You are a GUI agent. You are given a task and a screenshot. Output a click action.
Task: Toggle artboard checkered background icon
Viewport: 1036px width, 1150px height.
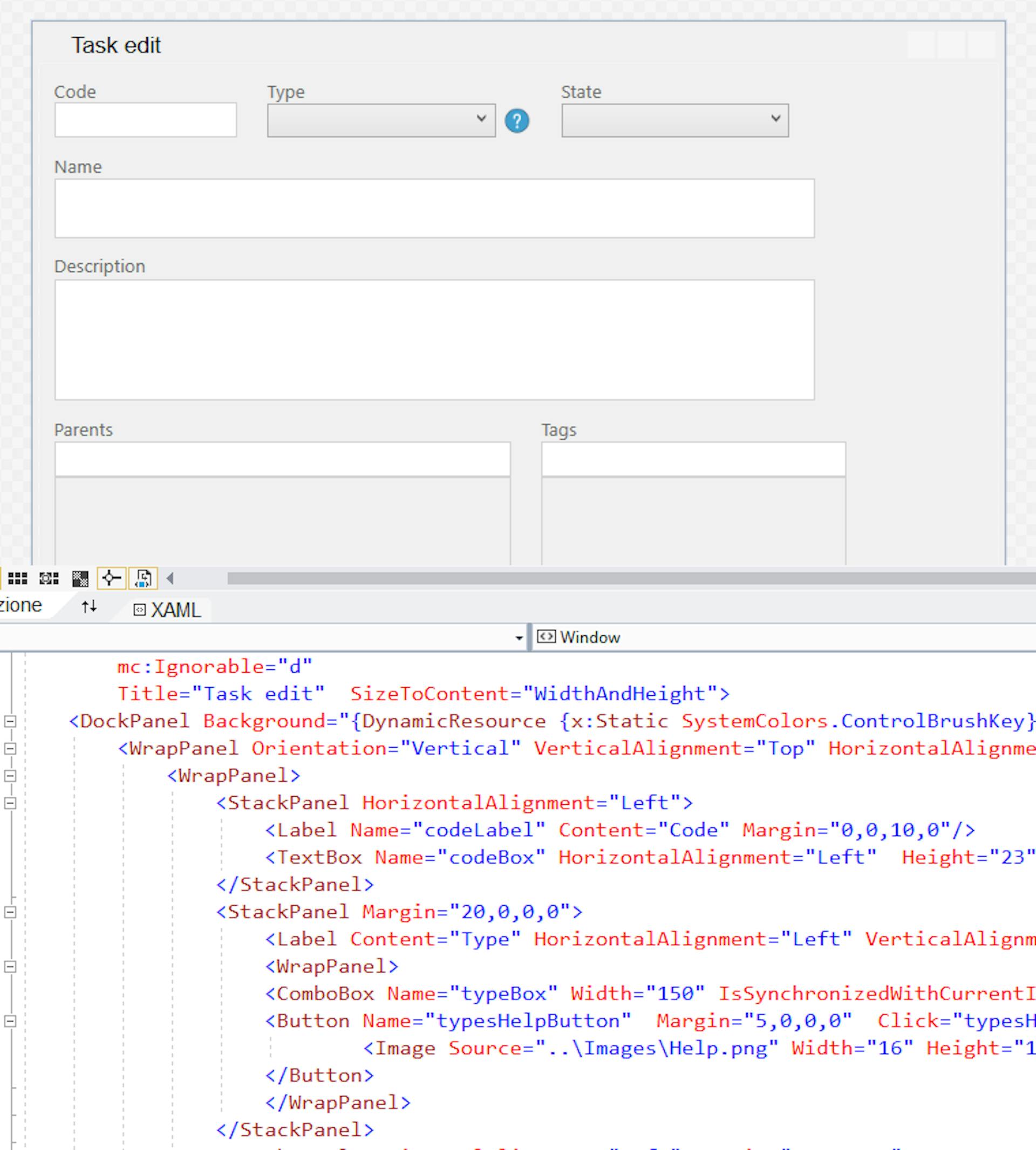tap(80, 579)
